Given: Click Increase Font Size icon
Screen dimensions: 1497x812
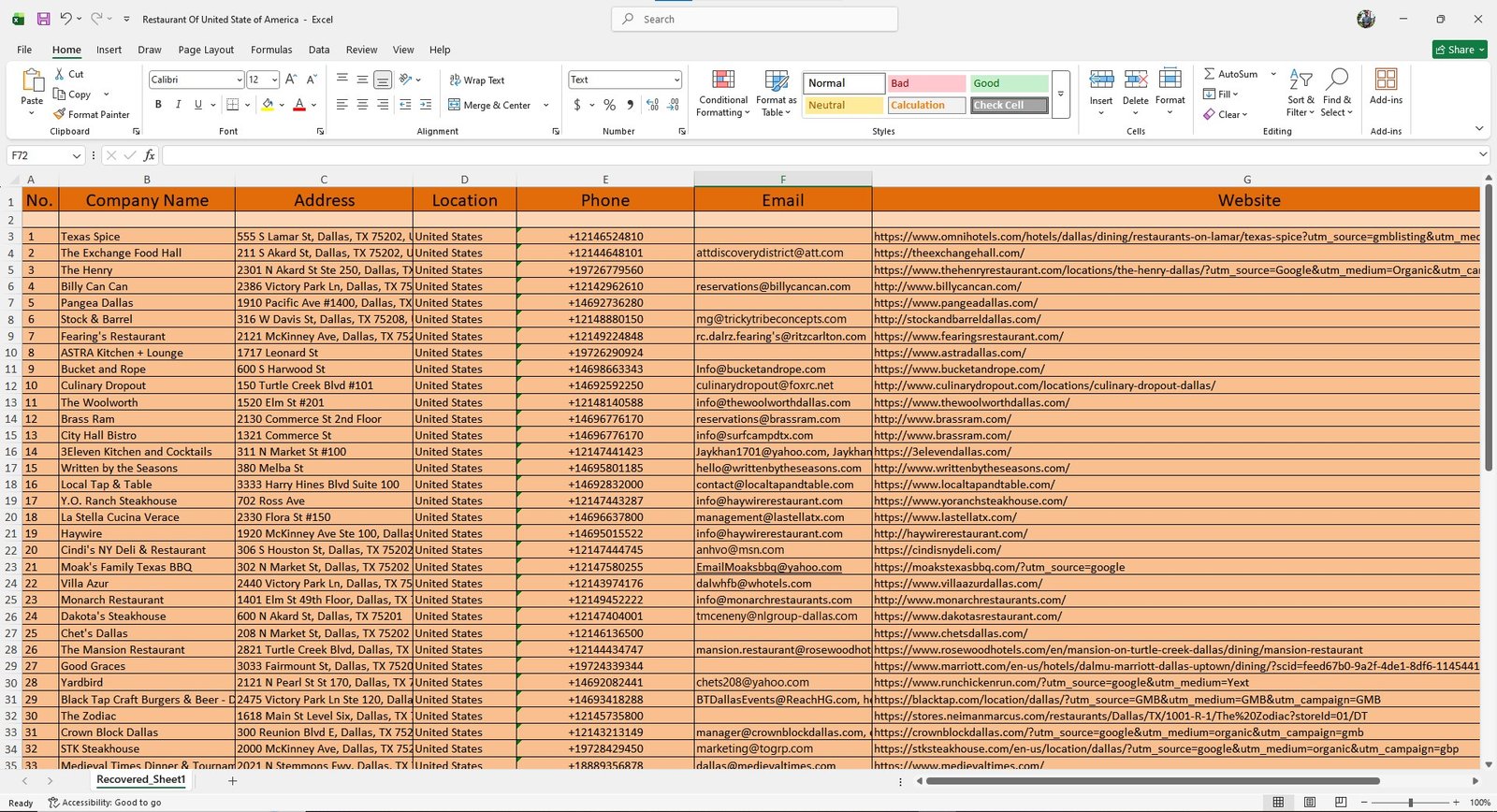Looking at the screenshot, I should coord(292,80).
